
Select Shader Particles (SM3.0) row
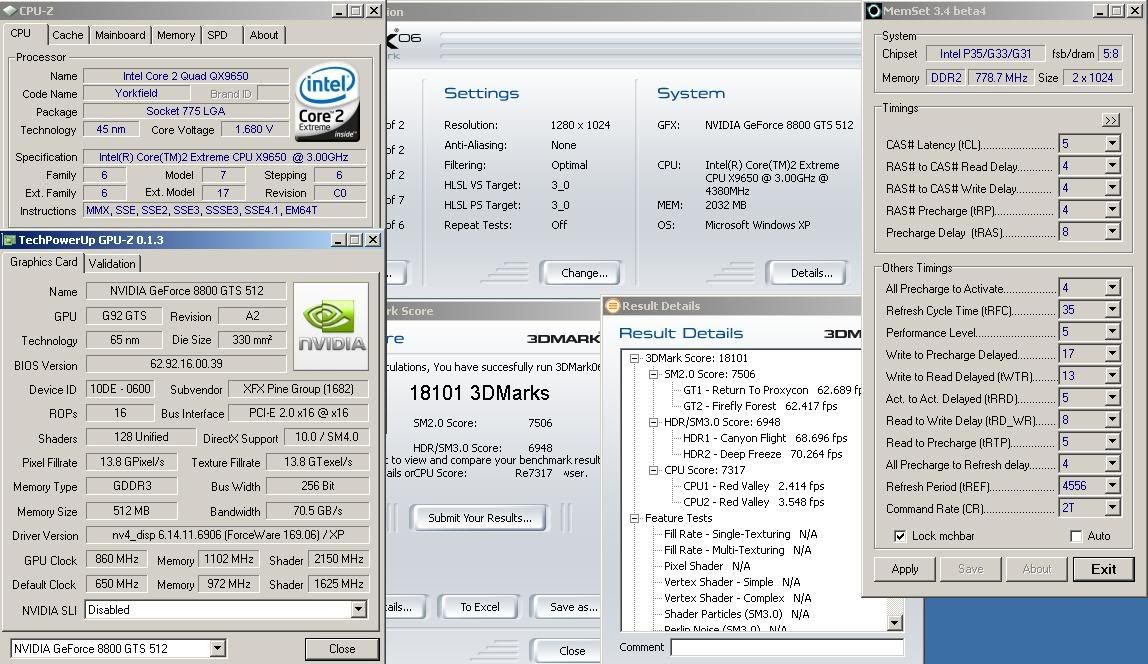(x=736, y=614)
